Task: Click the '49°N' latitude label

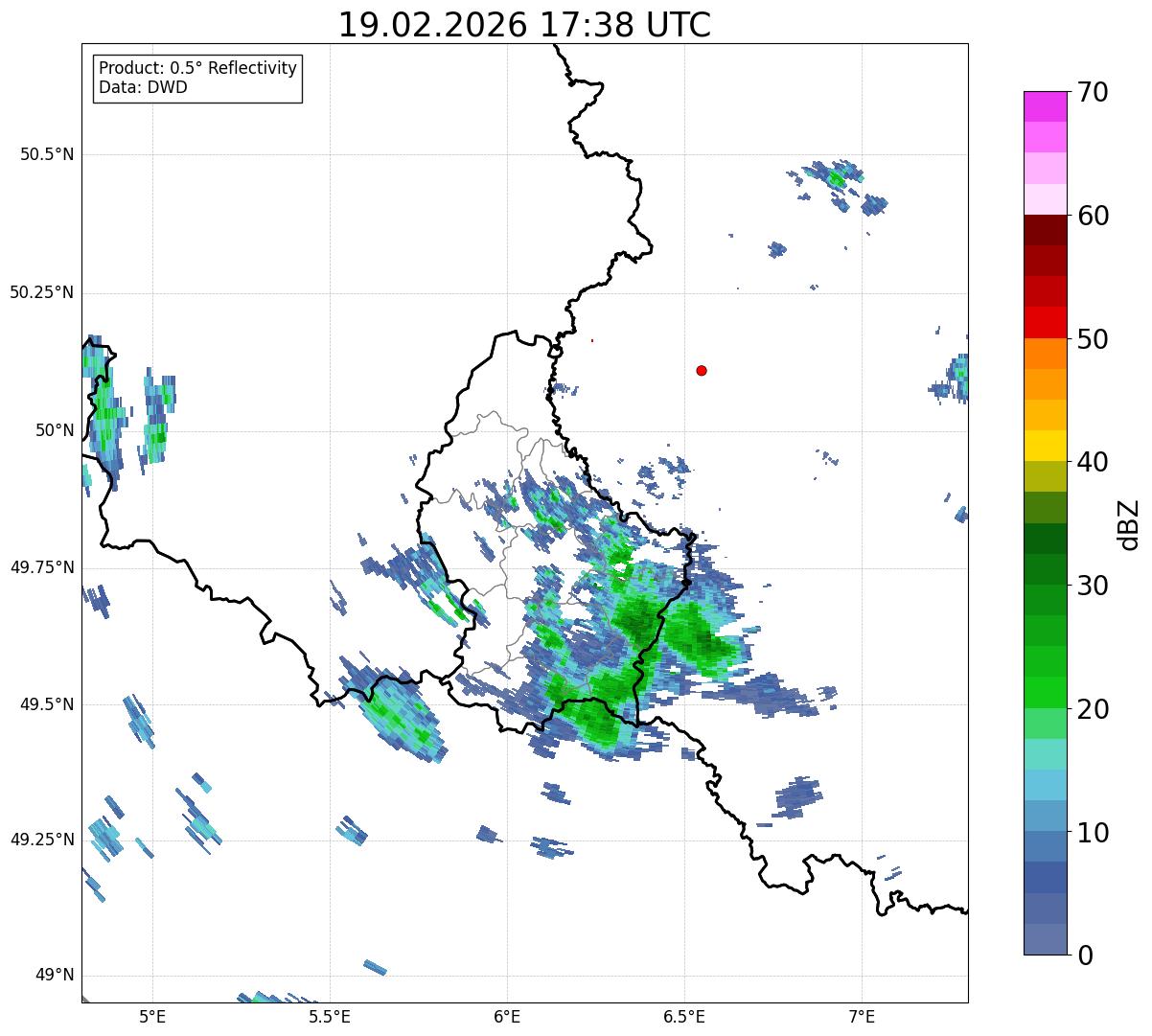Action: (56, 976)
